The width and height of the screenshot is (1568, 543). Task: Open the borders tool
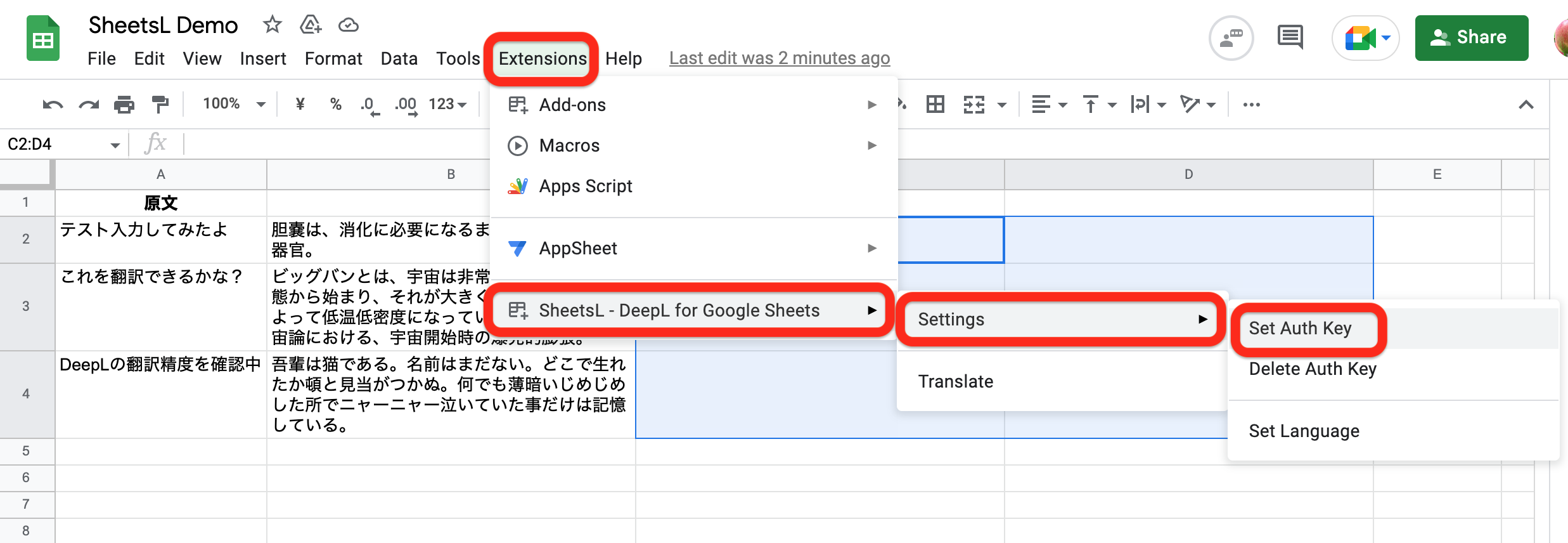(935, 104)
